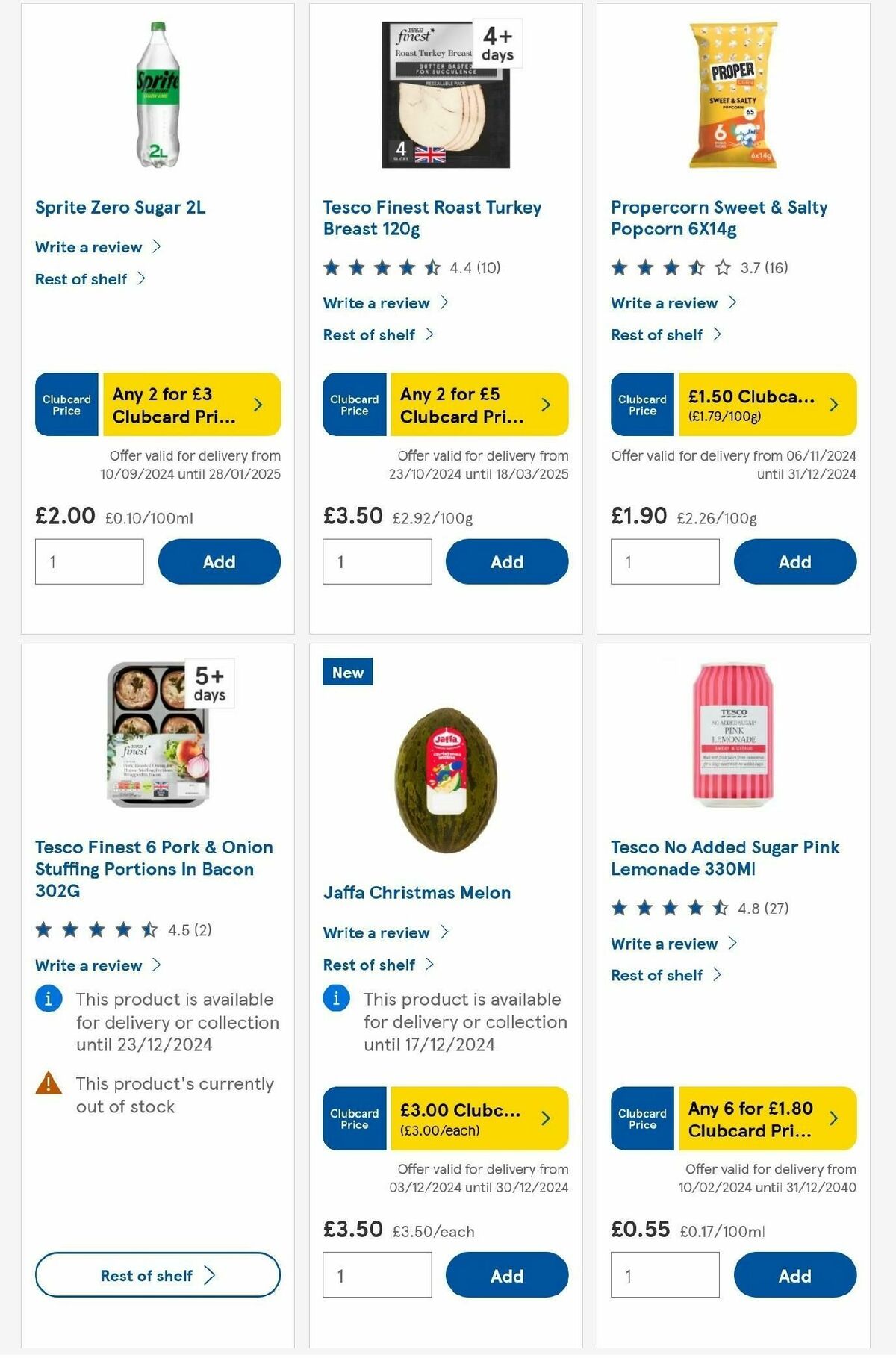Image resolution: width=896 pixels, height=1358 pixels.
Task: Click the fifth star of the Pink Lemonade rating
Action: 718,909
